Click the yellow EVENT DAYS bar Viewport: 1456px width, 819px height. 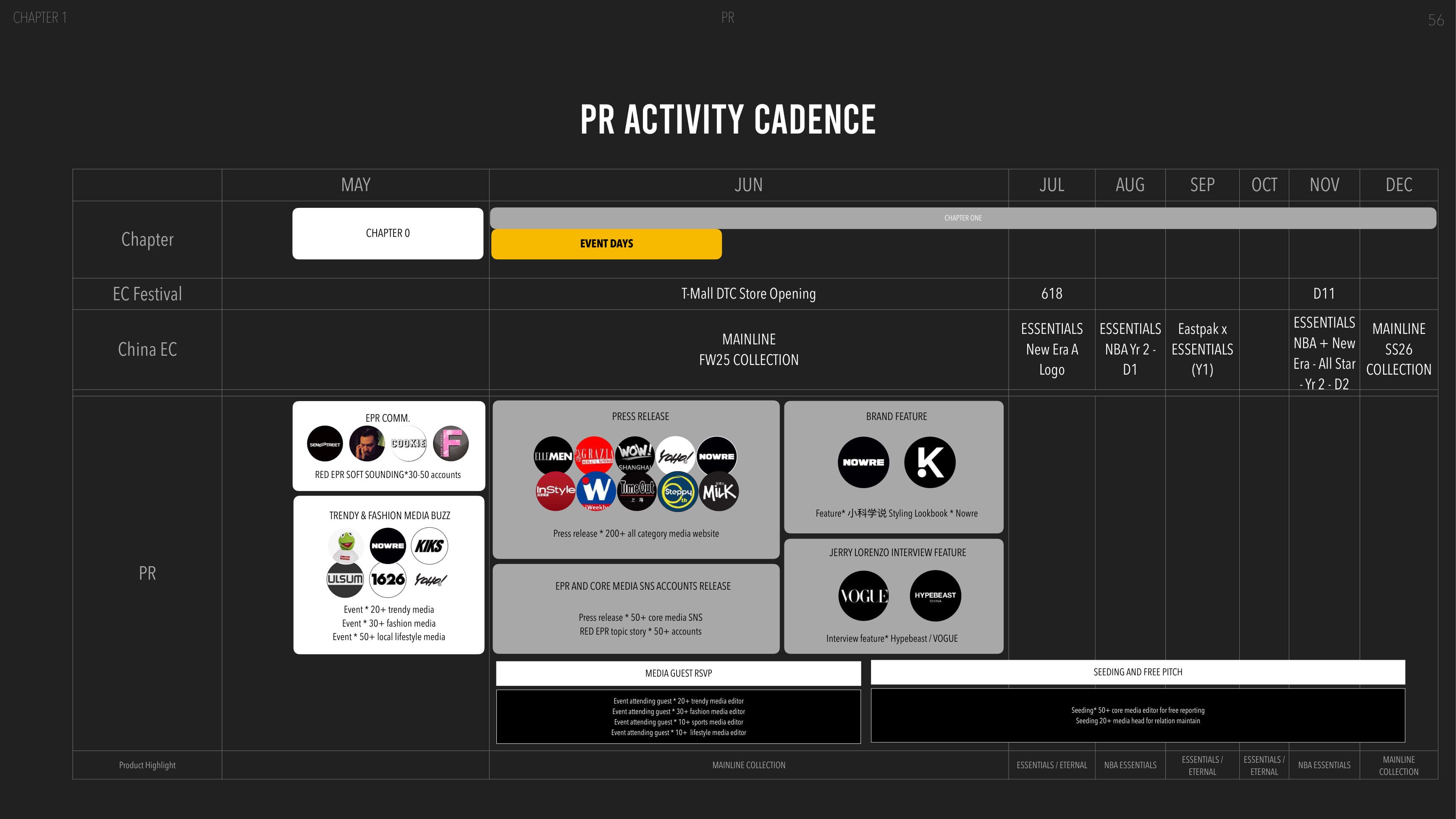click(x=606, y=244)
